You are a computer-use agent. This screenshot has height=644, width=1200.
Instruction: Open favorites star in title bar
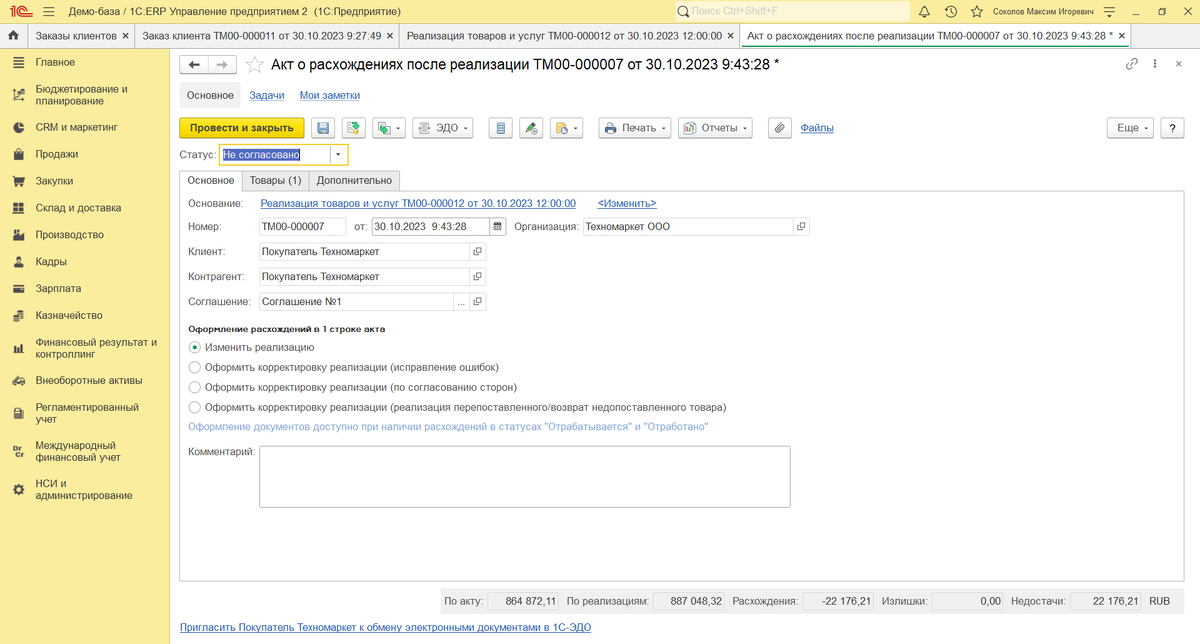click(x=977, y=11)
